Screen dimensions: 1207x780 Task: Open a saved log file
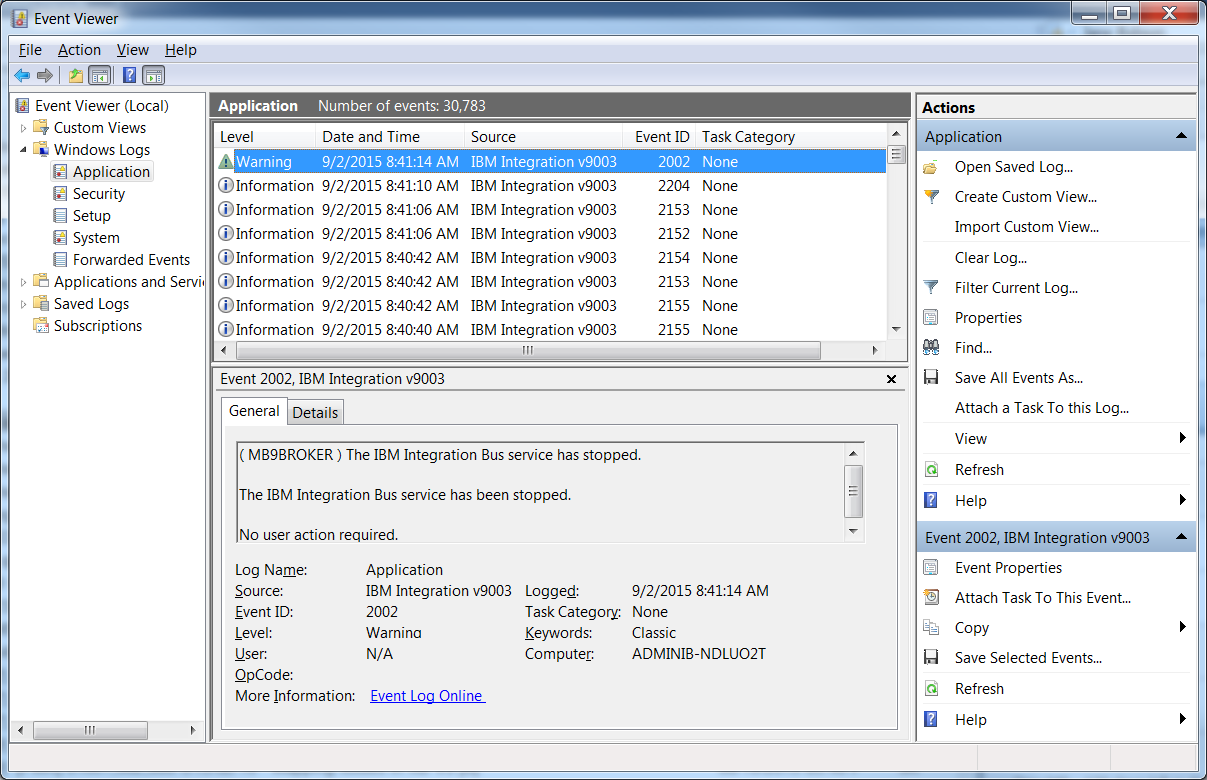pos(1010,167)
